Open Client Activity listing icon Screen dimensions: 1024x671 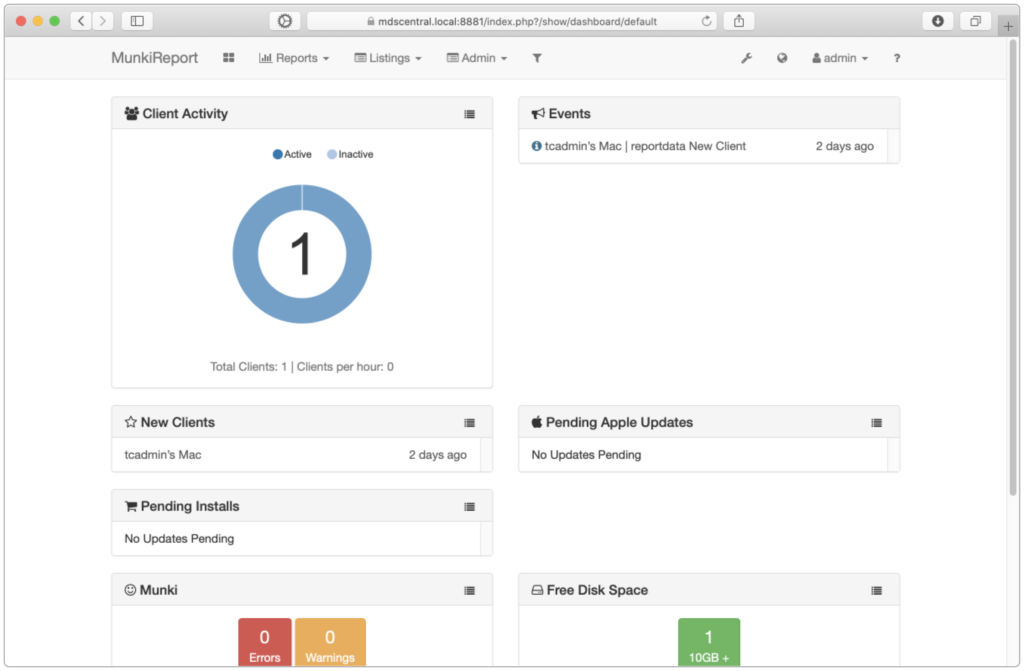tap(470, 114)
